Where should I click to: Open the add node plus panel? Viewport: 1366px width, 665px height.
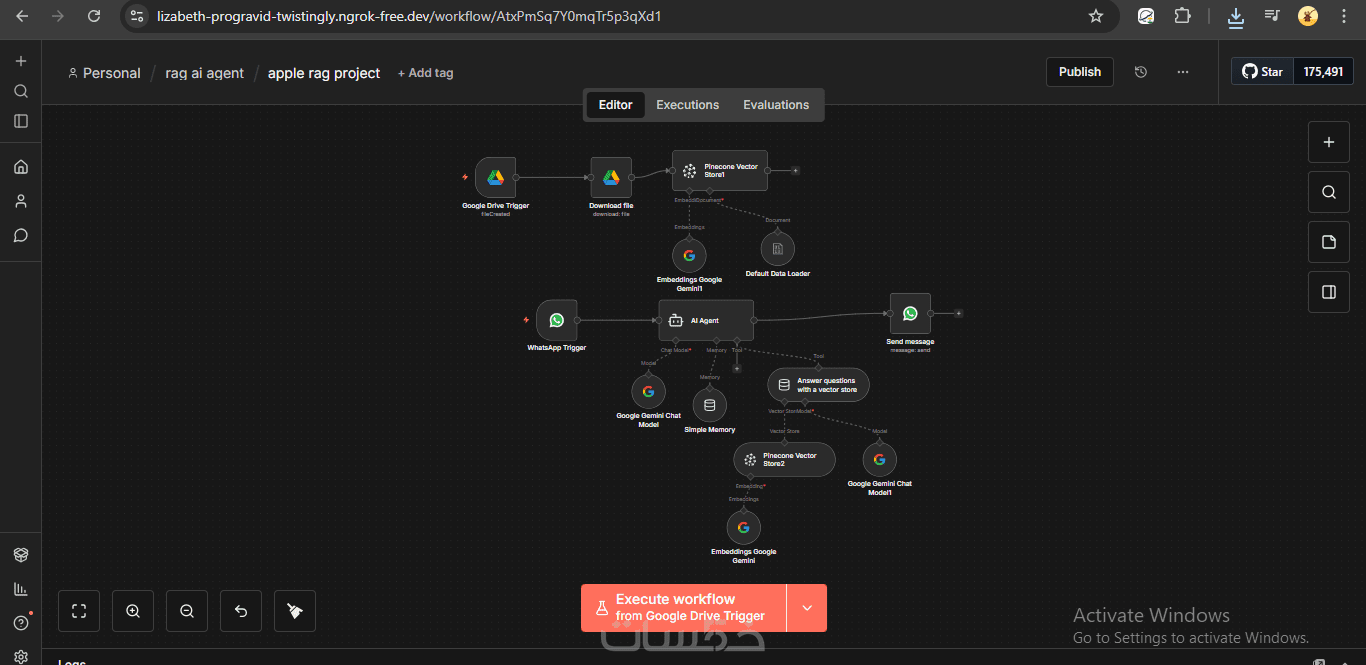coord(1329,142)
